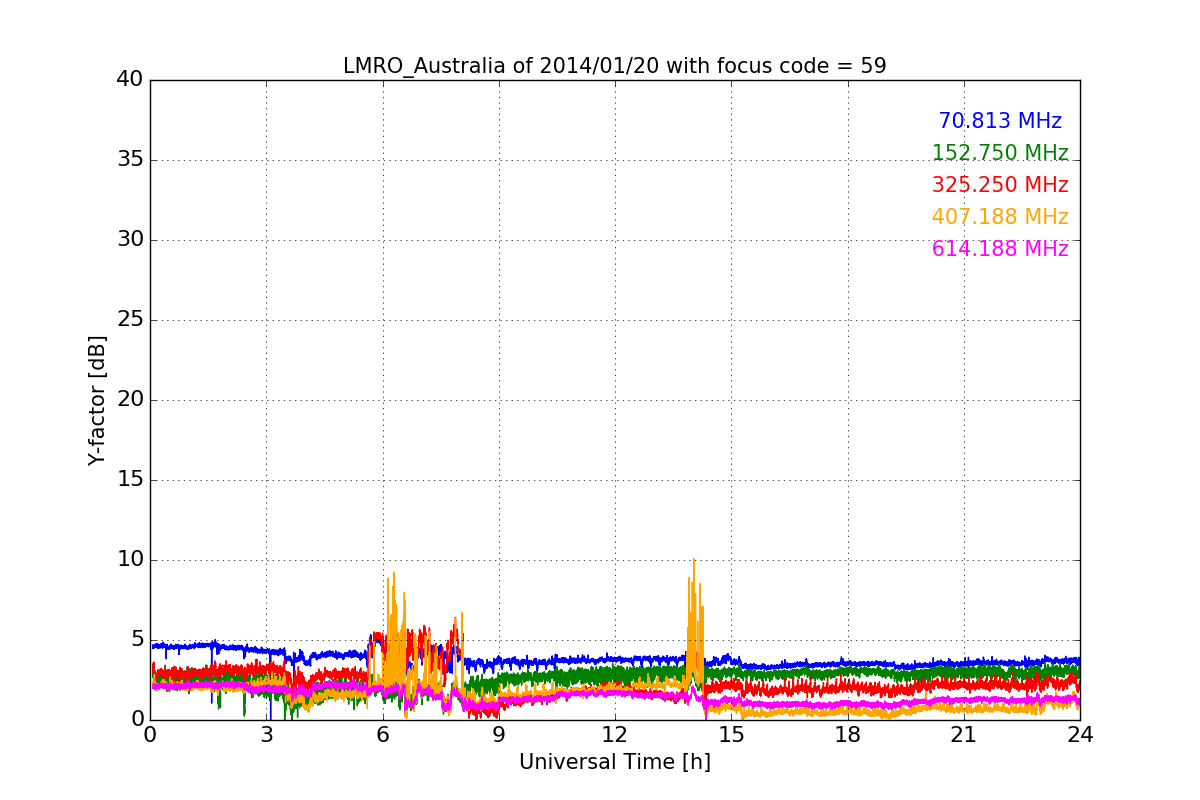Click the y-axis tick label 40
1200x800 pixels.
click(x=130, y=80)
